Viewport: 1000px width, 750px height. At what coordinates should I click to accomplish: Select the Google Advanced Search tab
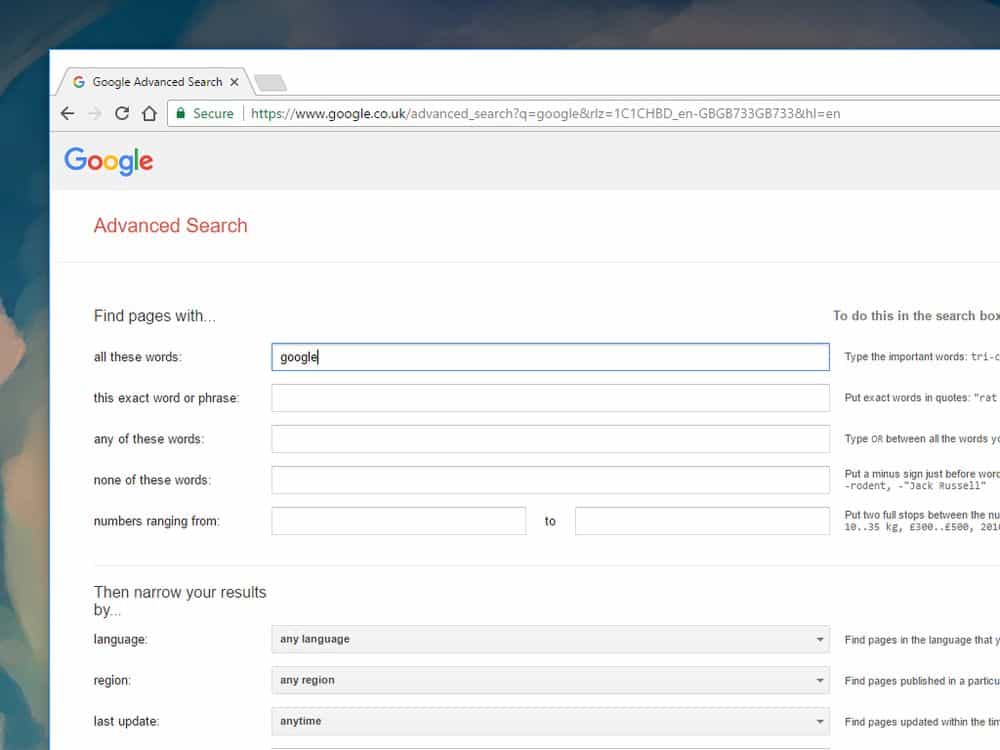click(x=150, y=82)
